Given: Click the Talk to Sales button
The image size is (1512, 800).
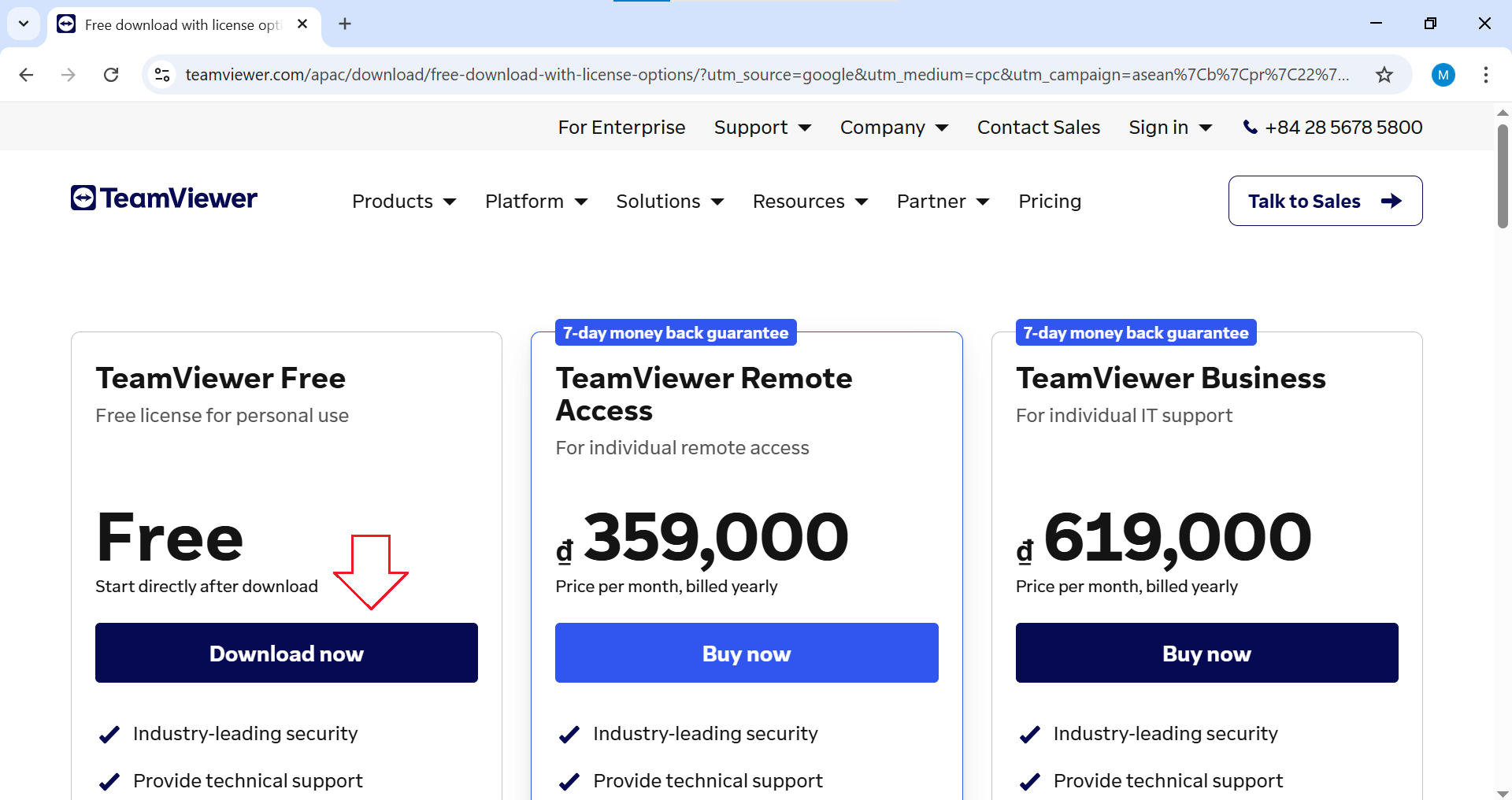Looking at the screenshot, I should [x=1325, y=201].
